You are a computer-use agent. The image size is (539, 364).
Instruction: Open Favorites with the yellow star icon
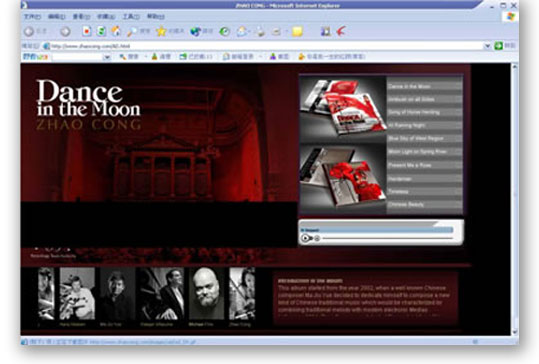point(161,32)
